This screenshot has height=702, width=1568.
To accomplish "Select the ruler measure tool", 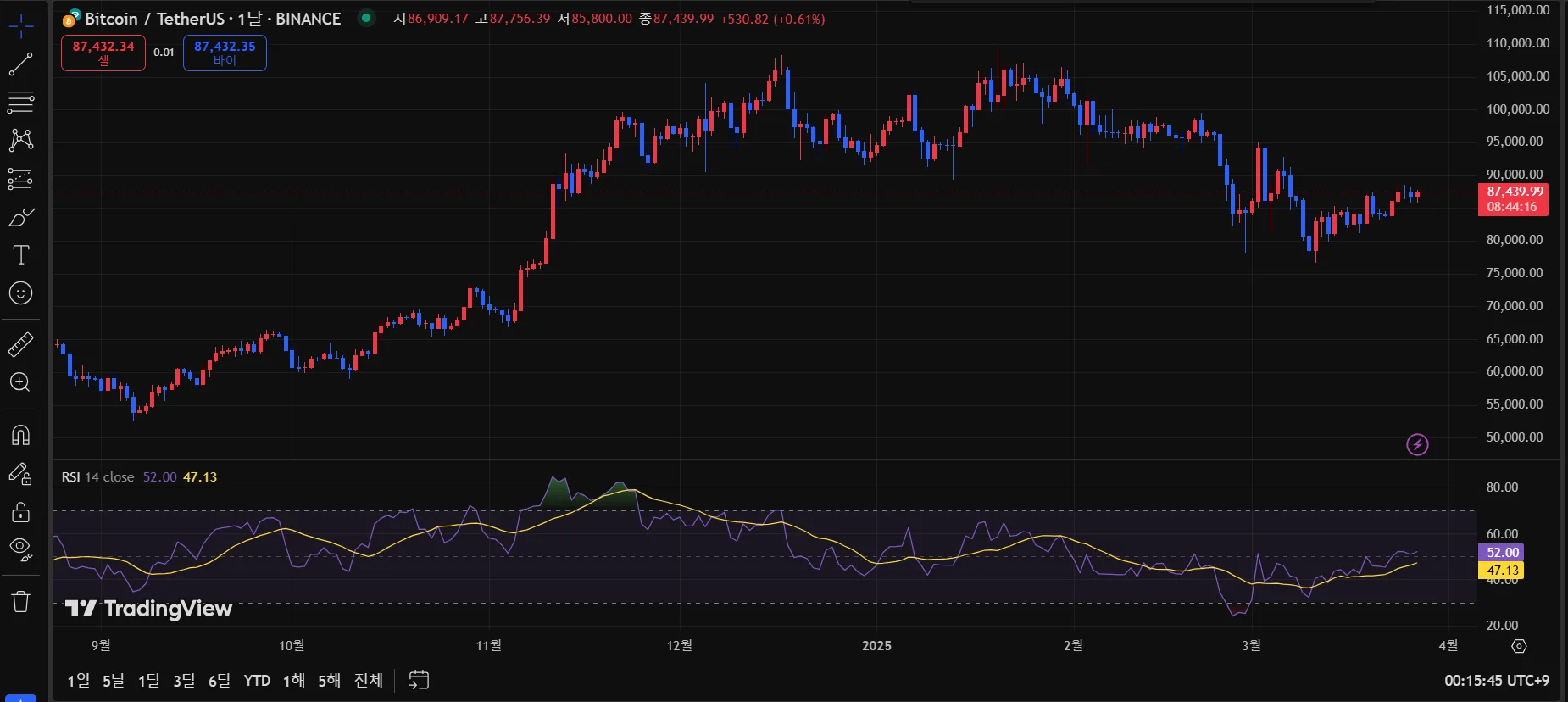I will click(x=20, y=344).
